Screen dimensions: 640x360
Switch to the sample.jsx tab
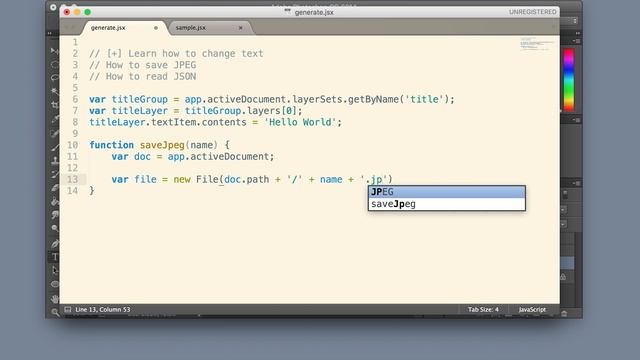(191, 28)
